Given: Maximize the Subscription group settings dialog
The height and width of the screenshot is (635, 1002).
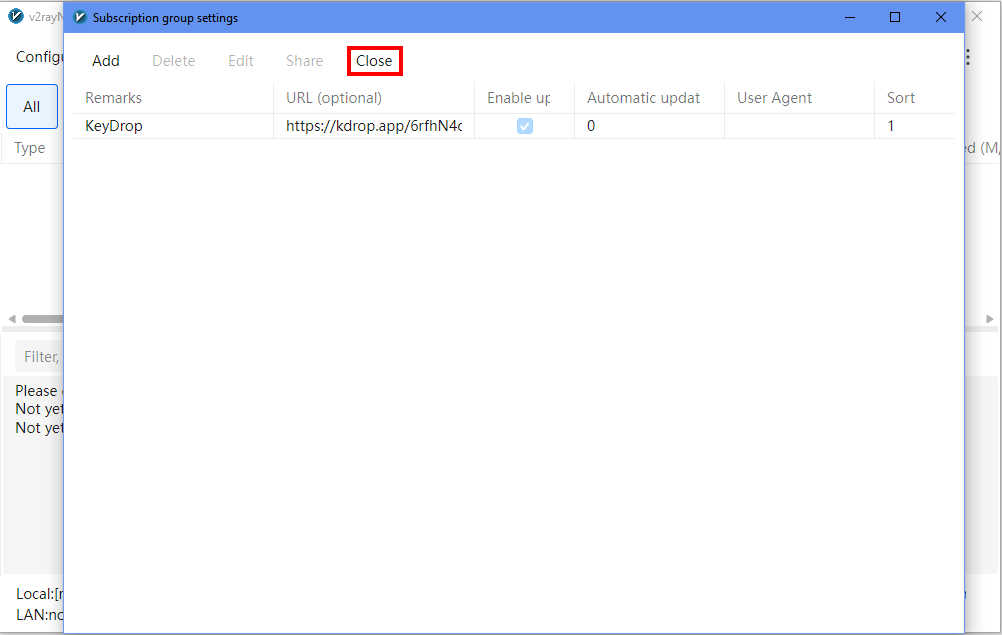Looking at the screenshot, I should 894,17.
